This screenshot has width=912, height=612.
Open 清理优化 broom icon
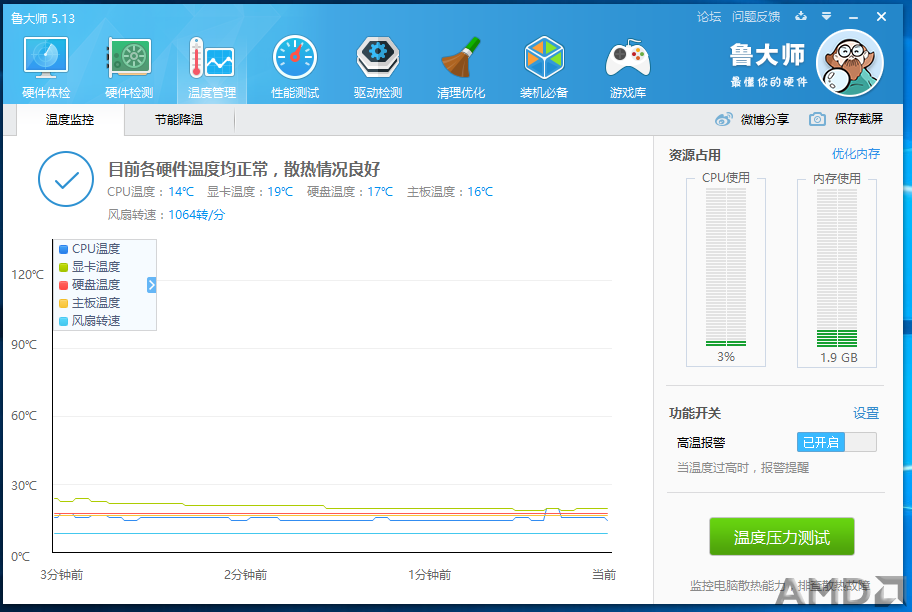pyautogui.click(x=461, y=58)
